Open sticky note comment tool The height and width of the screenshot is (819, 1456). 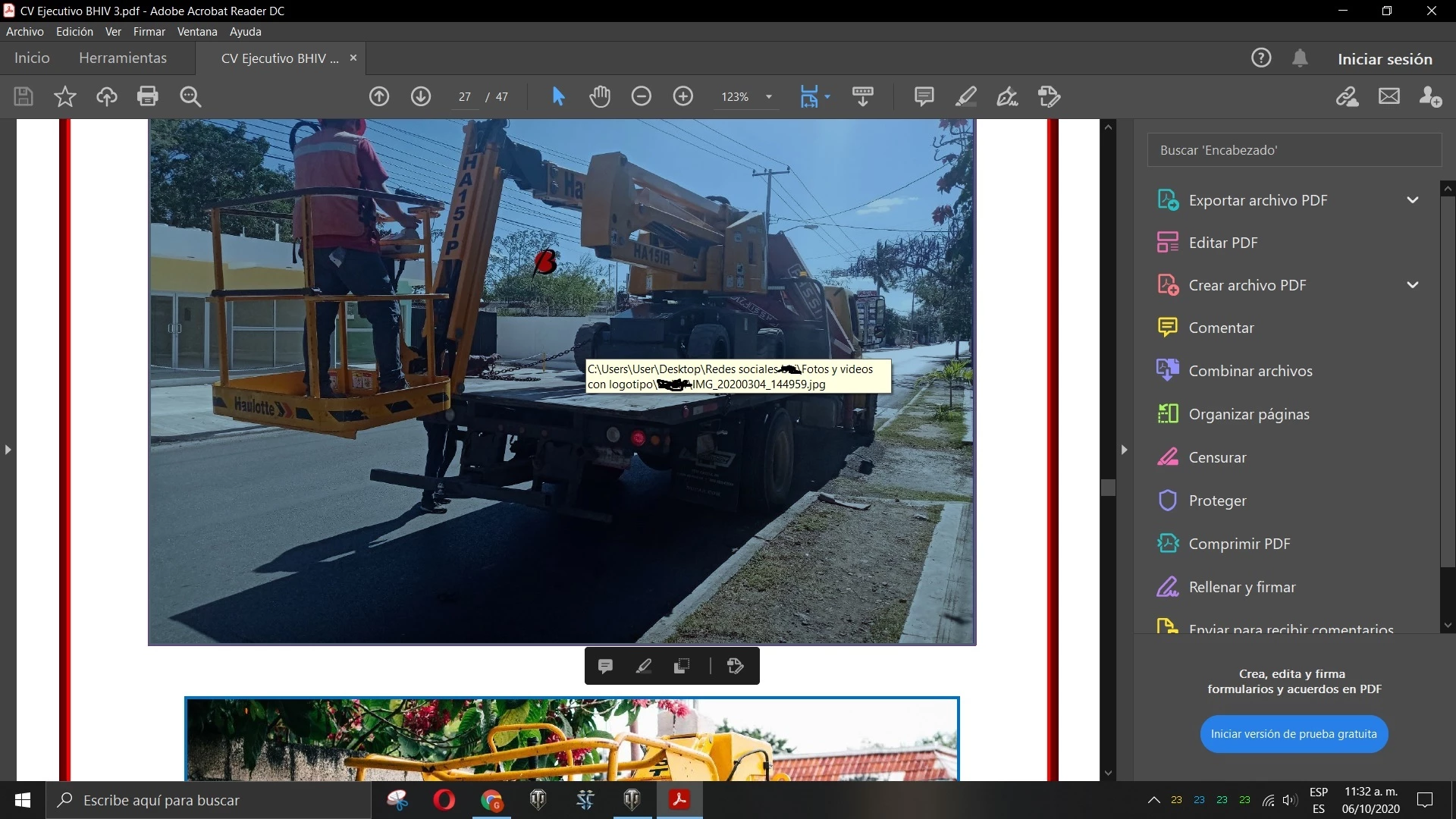[924, 96]
